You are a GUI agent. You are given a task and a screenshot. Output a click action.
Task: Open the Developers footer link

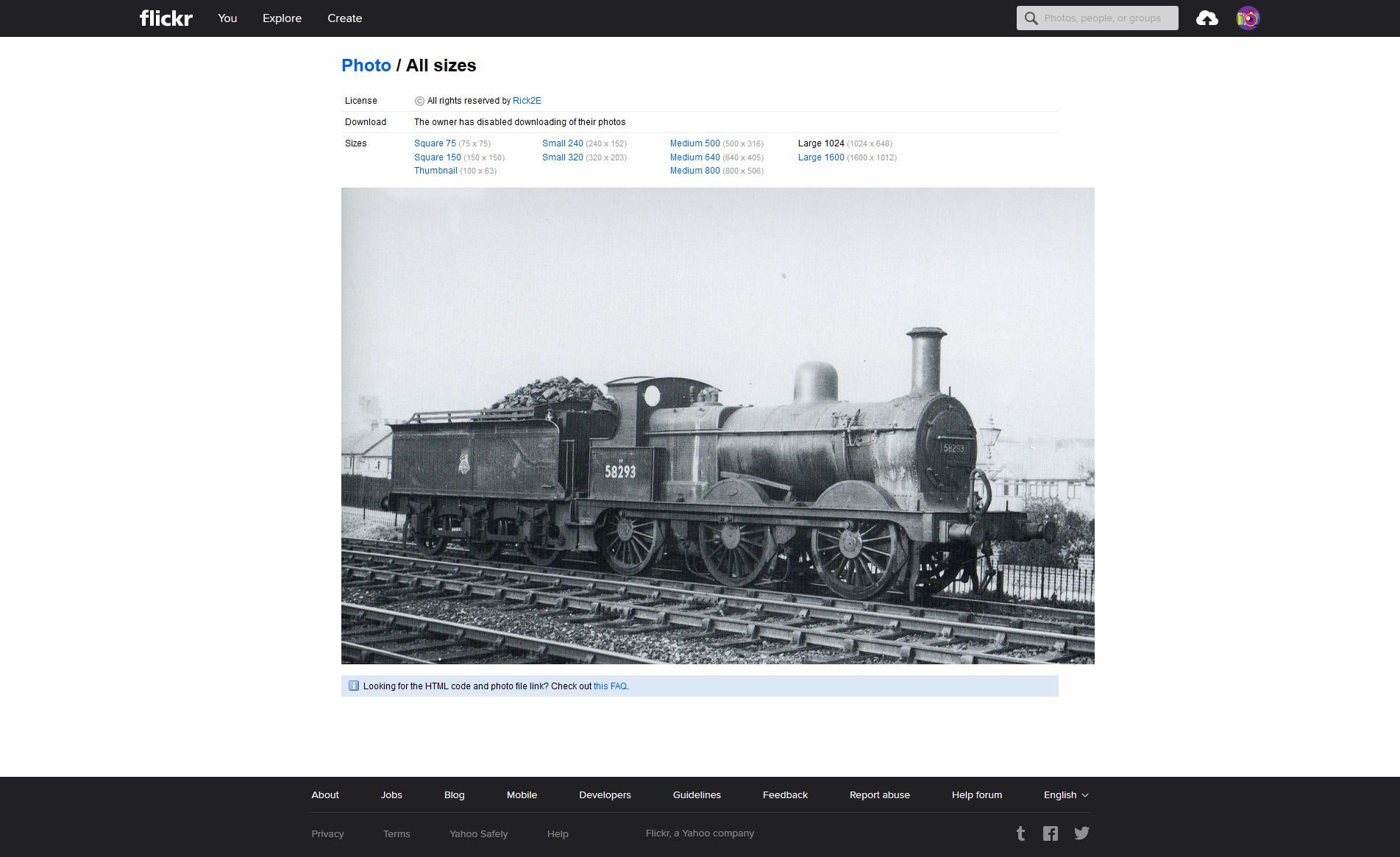pos(605,795)
